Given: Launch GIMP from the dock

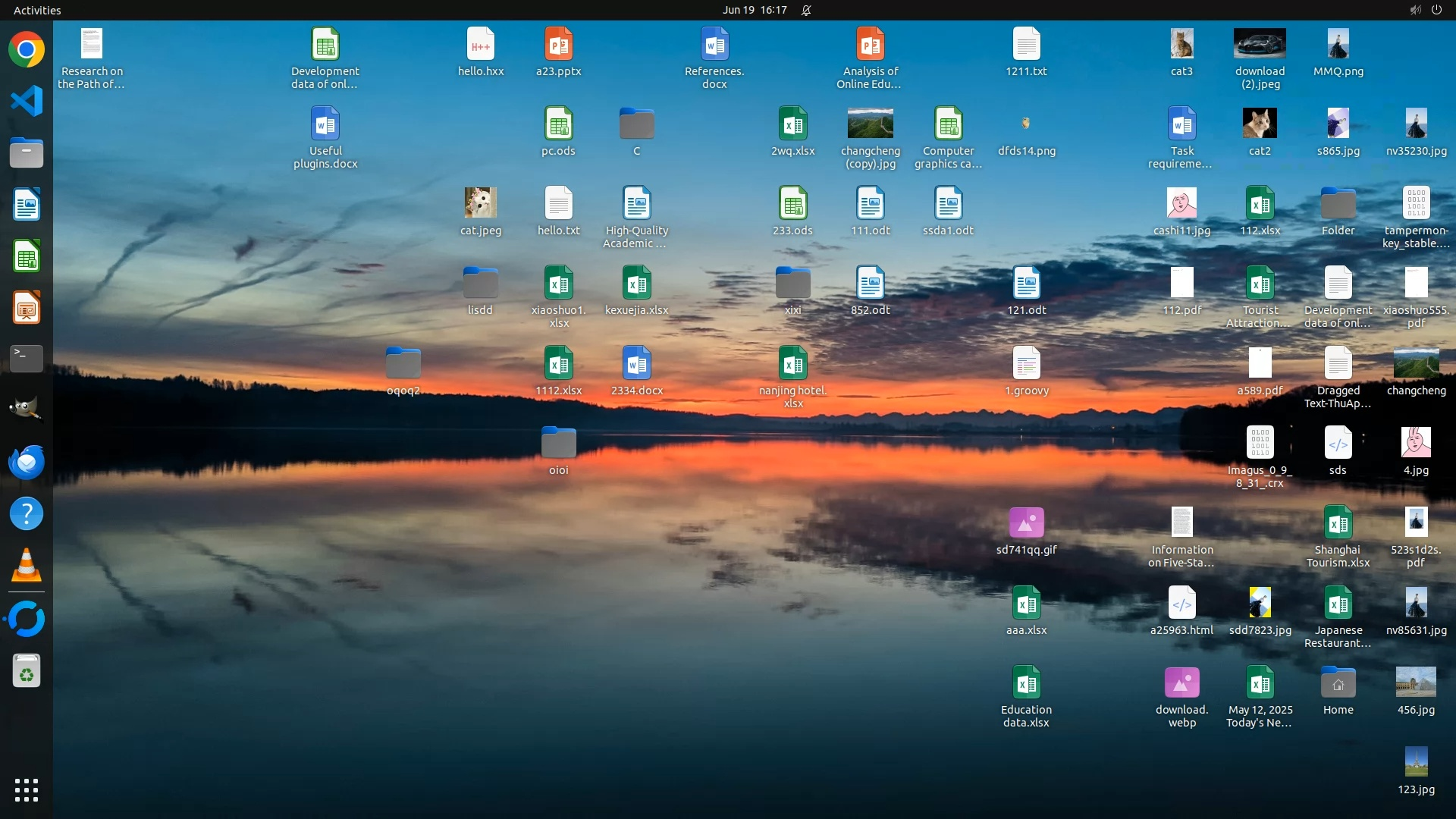Looking at the screenshot, I should [x=27, y=409].
